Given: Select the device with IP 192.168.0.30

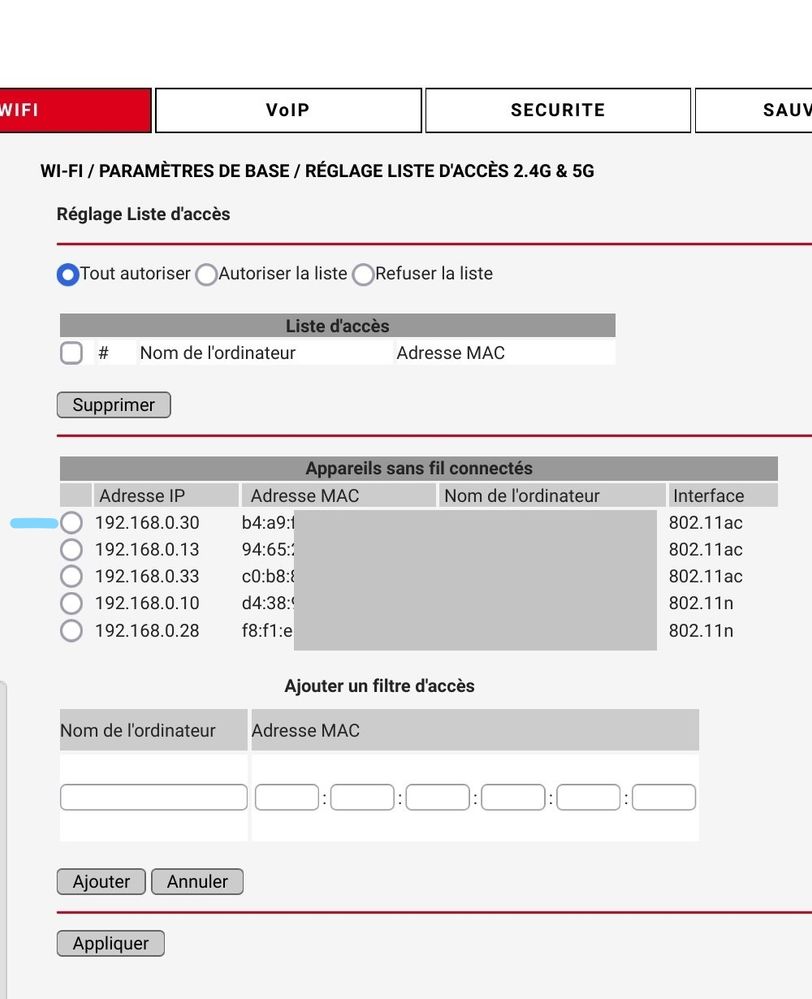Looking at the screenshot, I should [x=71, y=522].
